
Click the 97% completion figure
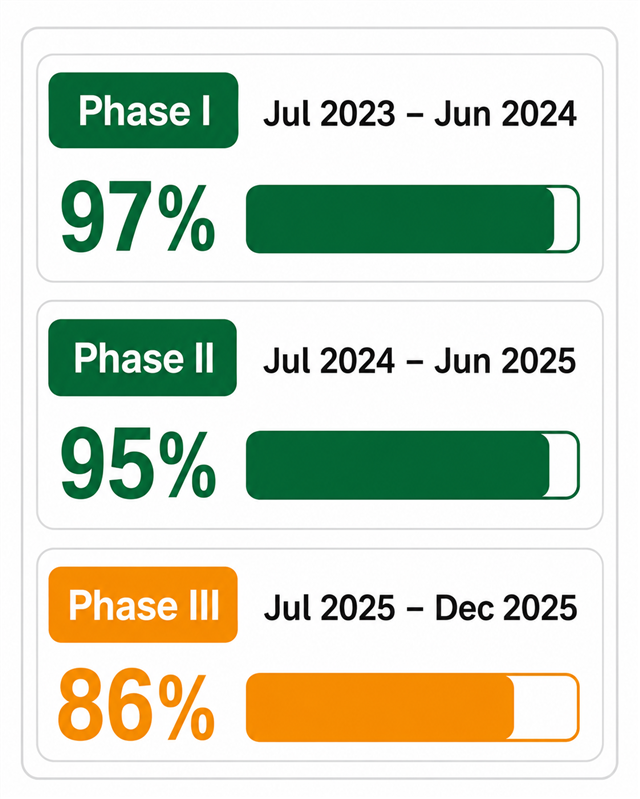(x=138, y=218)
